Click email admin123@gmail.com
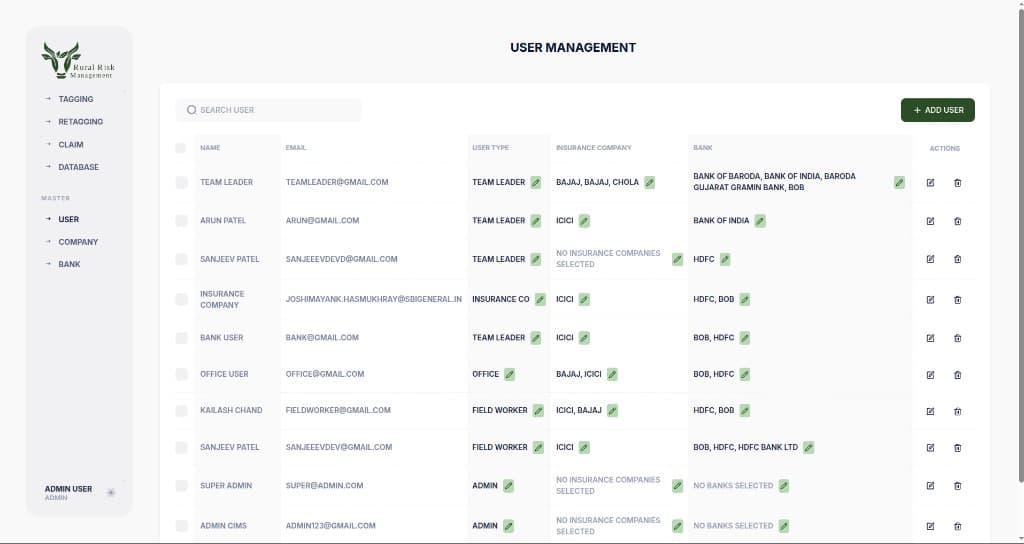Image resolution: width=1024 pixels, height=544 pixels. coord(330,526)
